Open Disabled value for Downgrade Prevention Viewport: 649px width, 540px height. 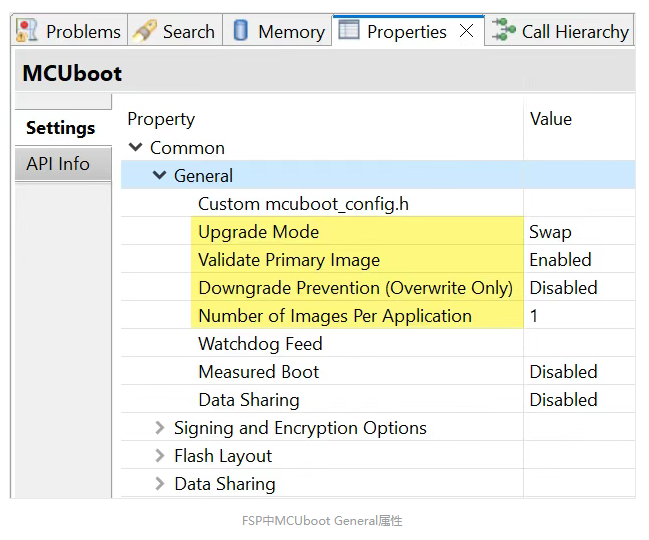[x=579, y=288]
